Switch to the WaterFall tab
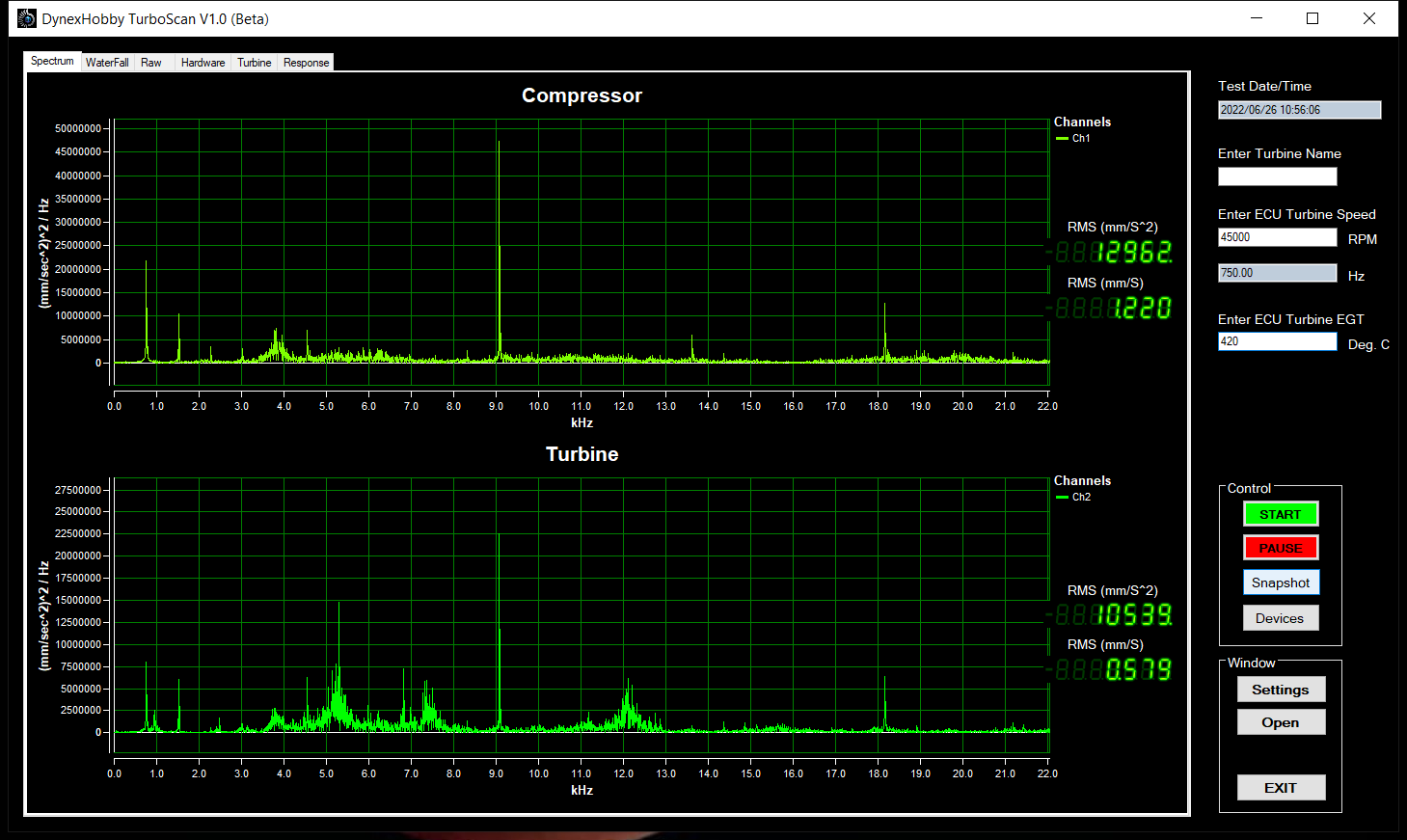Image resolution: width=1407 pixels, height=840 pixels. point(106,62)
